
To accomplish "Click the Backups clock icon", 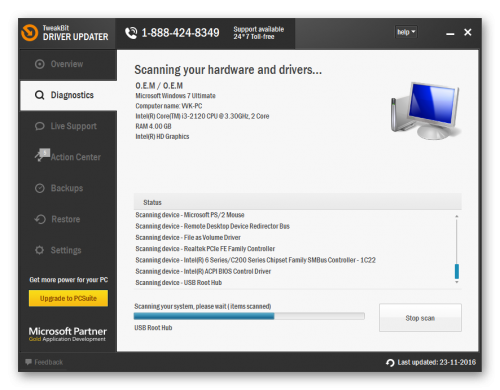I will 40,188.
